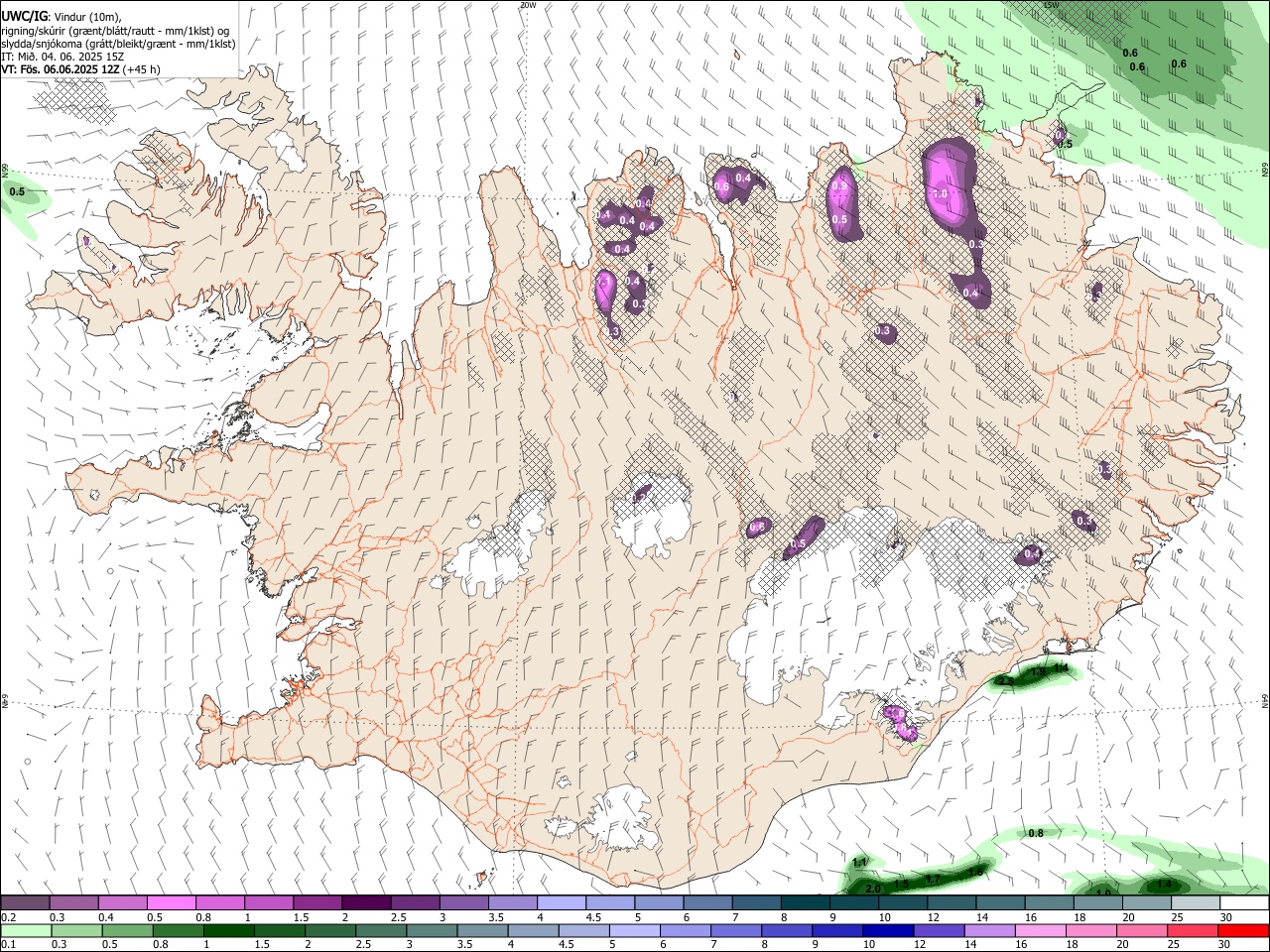Click the 0.8 label in the southern sea
The height and width of the screenshot is (952, 1270).
click(x=1036, y=833)
